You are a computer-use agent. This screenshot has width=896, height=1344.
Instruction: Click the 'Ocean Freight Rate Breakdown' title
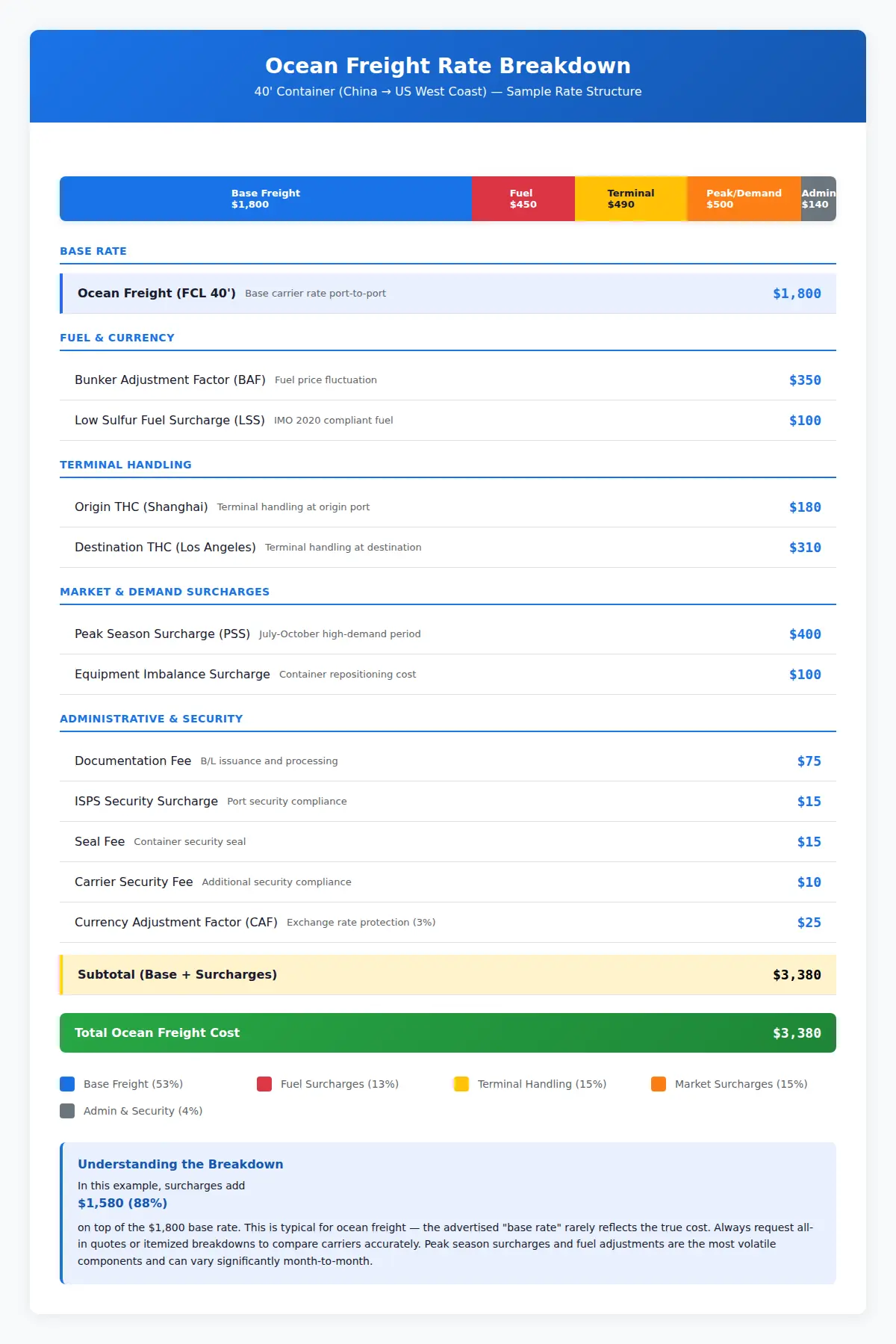(x=448, y=66)
